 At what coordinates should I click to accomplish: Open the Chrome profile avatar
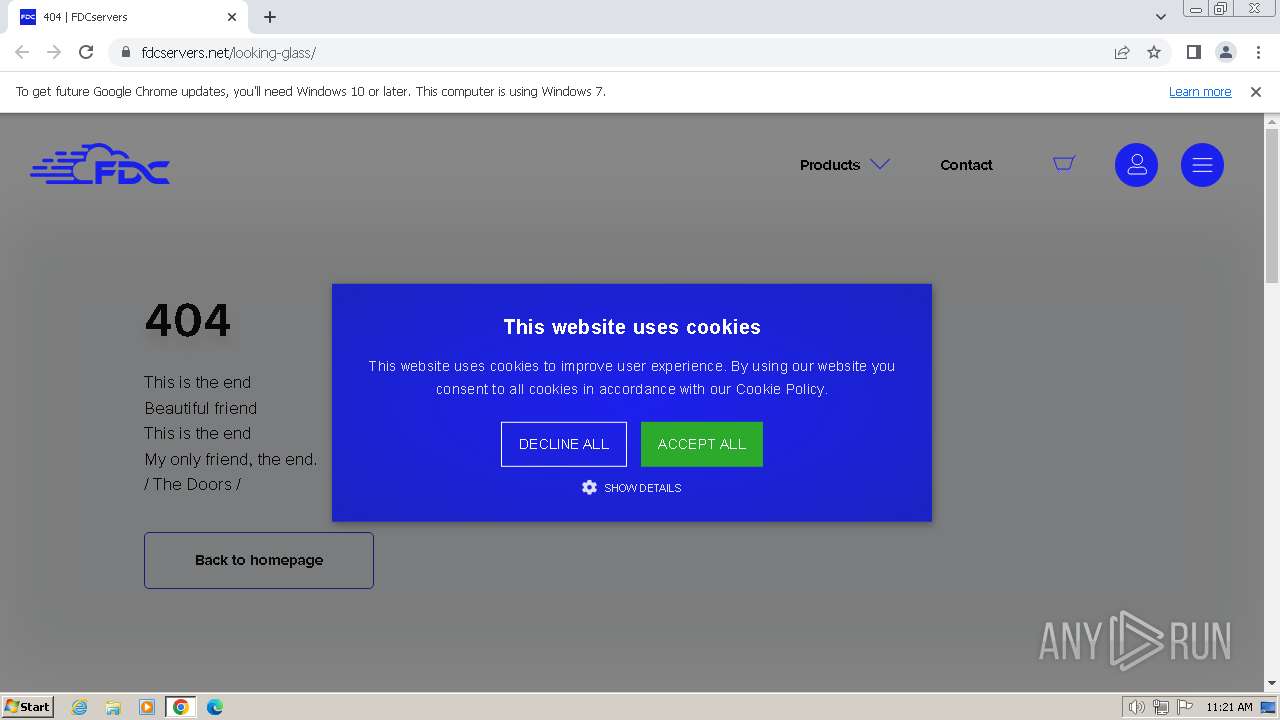pos(1226,52)
